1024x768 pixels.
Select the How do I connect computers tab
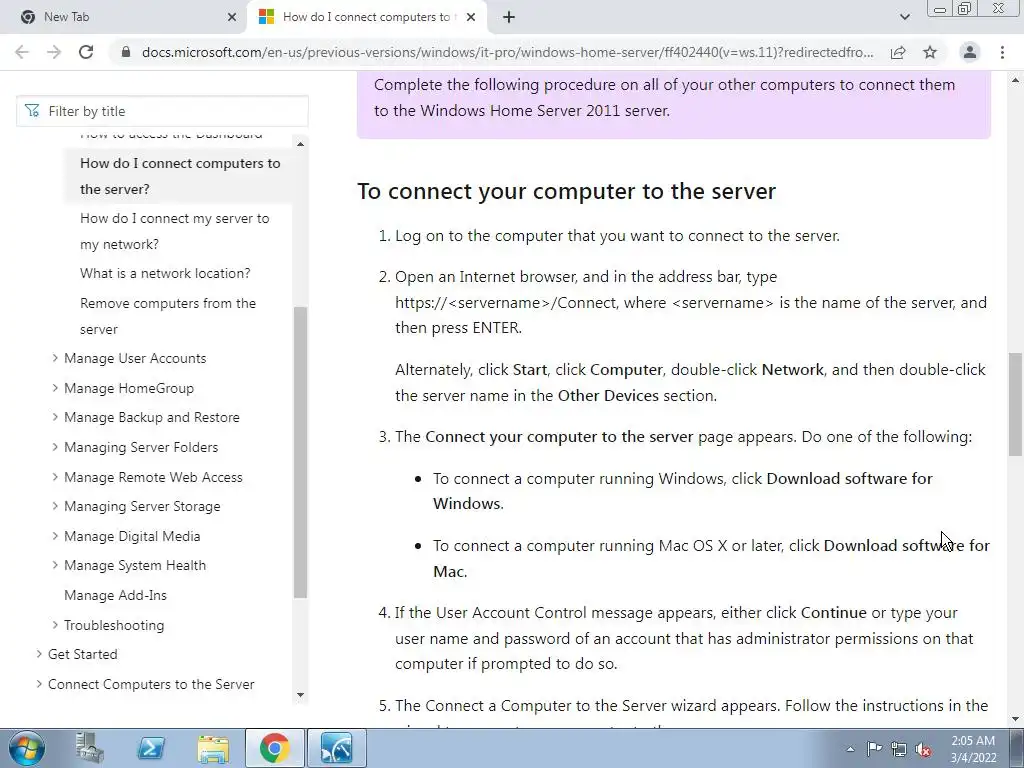[x=366, y=17]
